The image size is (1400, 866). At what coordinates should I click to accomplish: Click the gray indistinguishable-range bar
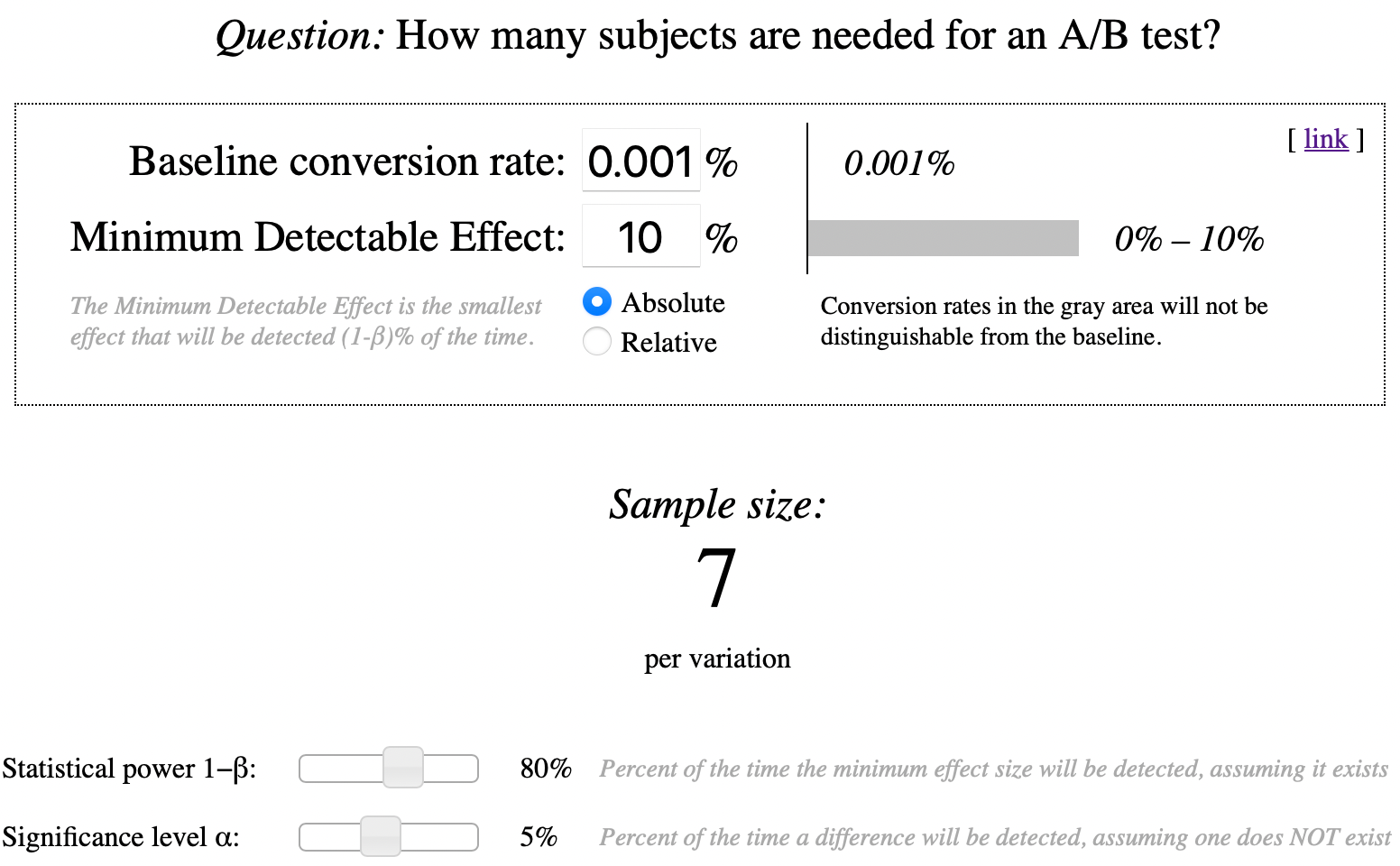pyautogui.click(x=943, y=238)
